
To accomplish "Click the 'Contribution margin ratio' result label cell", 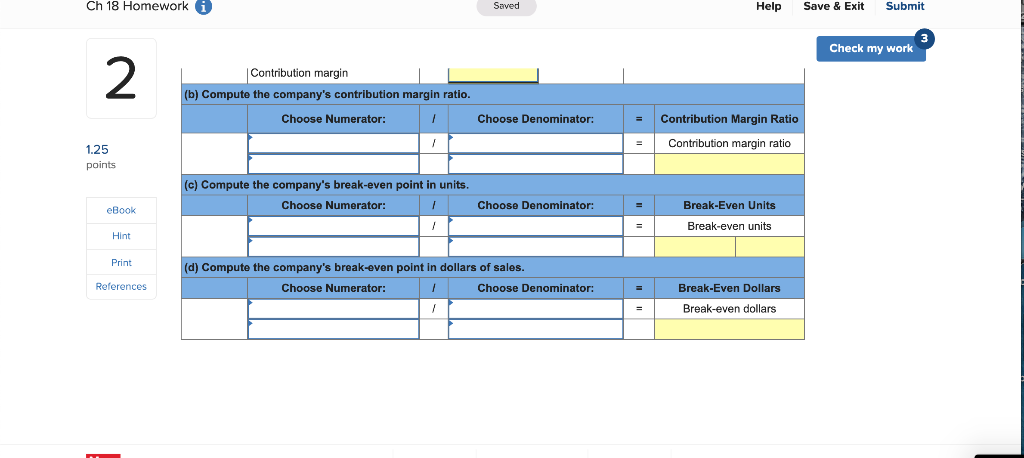I will click(x=729, y=143).
